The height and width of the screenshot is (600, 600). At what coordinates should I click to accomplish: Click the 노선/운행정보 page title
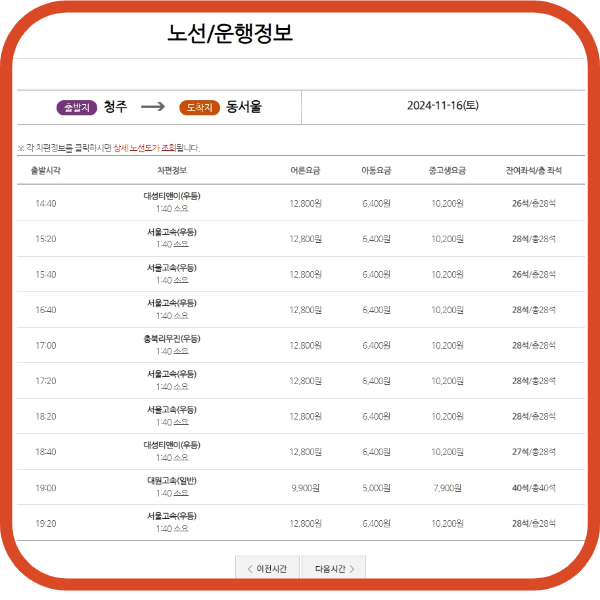tap(230, 33)
